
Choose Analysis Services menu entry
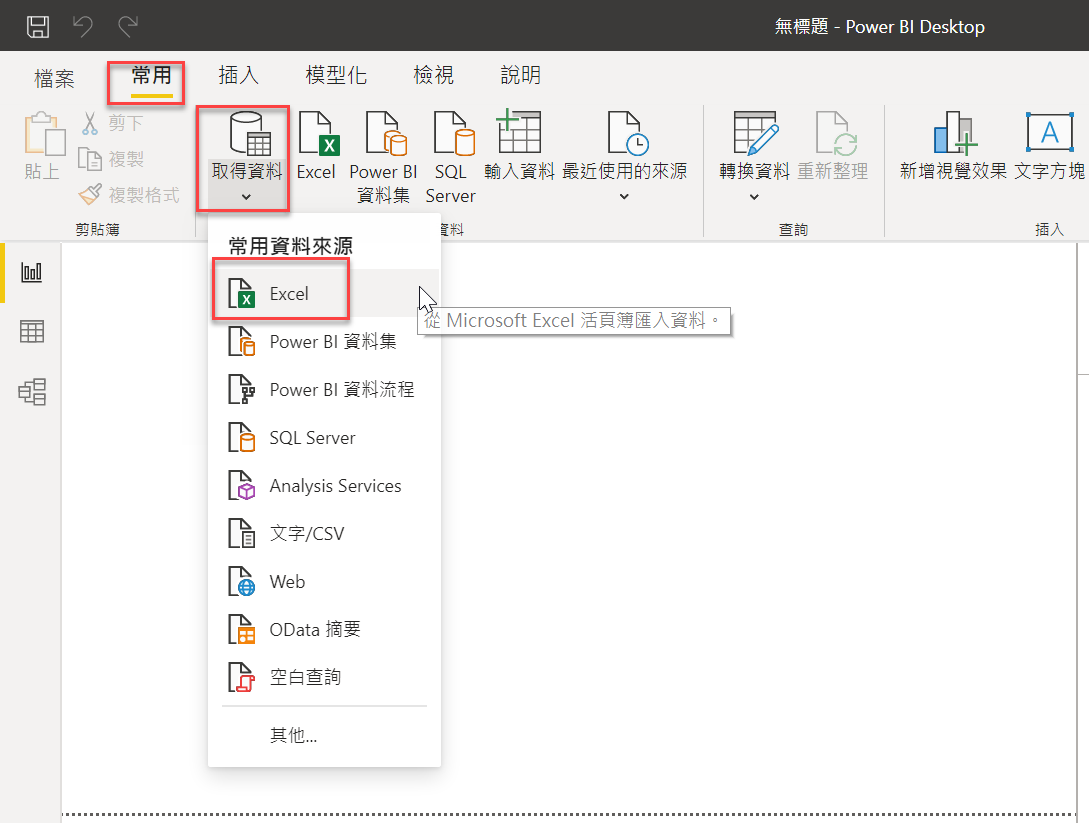pos(324,485)
